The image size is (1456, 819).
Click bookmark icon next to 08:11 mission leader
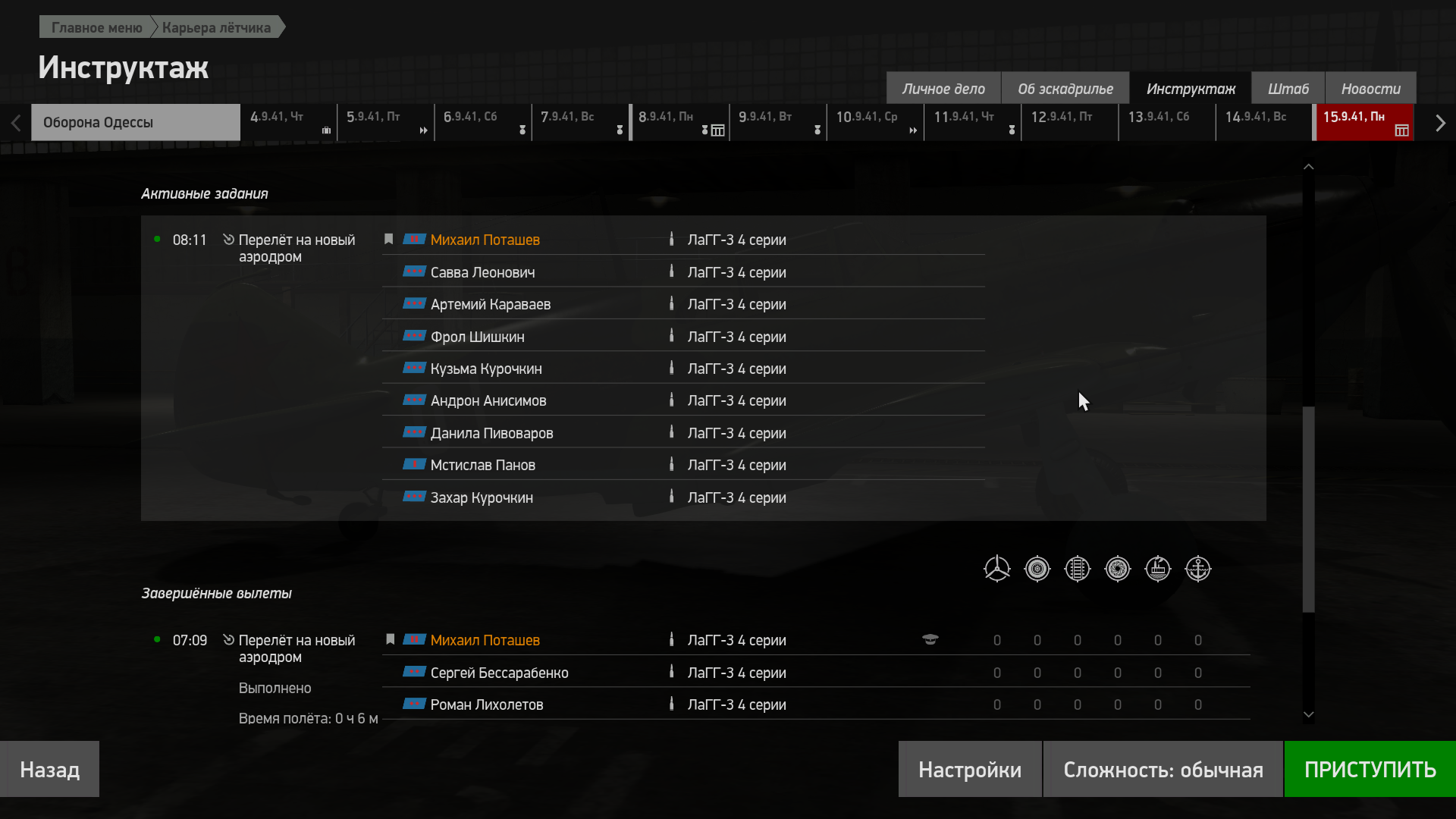(x=388, y=240)
